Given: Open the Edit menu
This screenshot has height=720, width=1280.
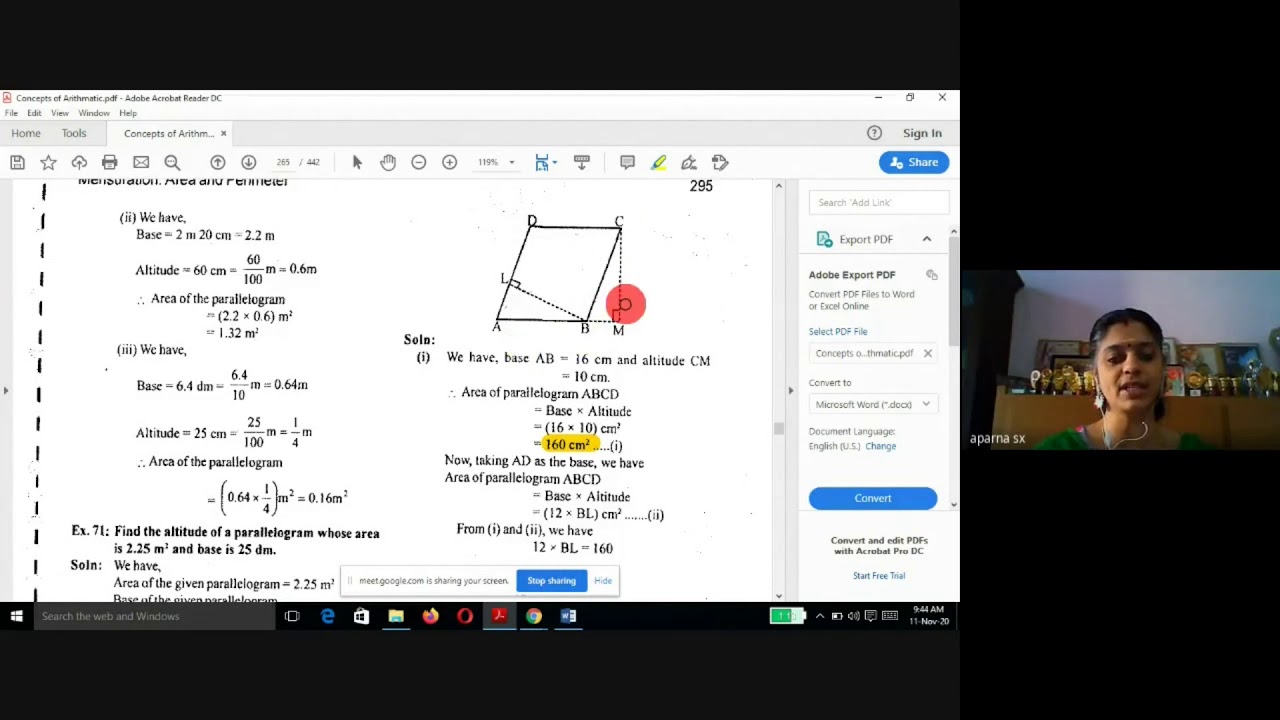Looking at the screenshot, I should tap(34, 113).
